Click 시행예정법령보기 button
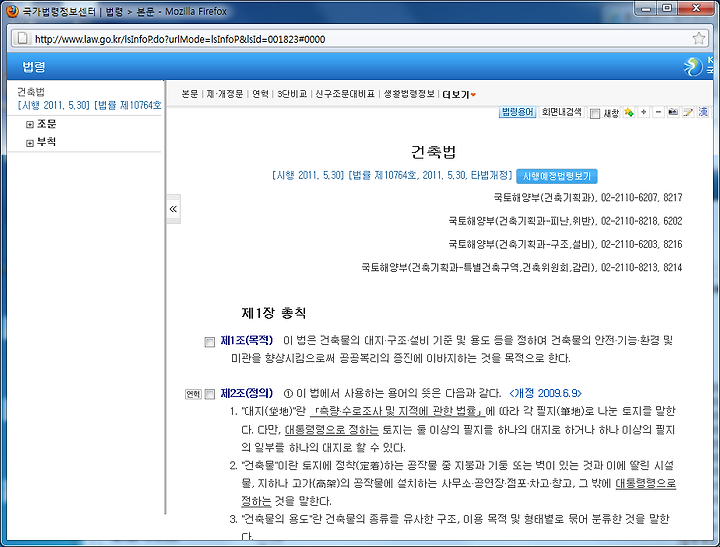This screenshot has height=547, width=720. point(557,176)
